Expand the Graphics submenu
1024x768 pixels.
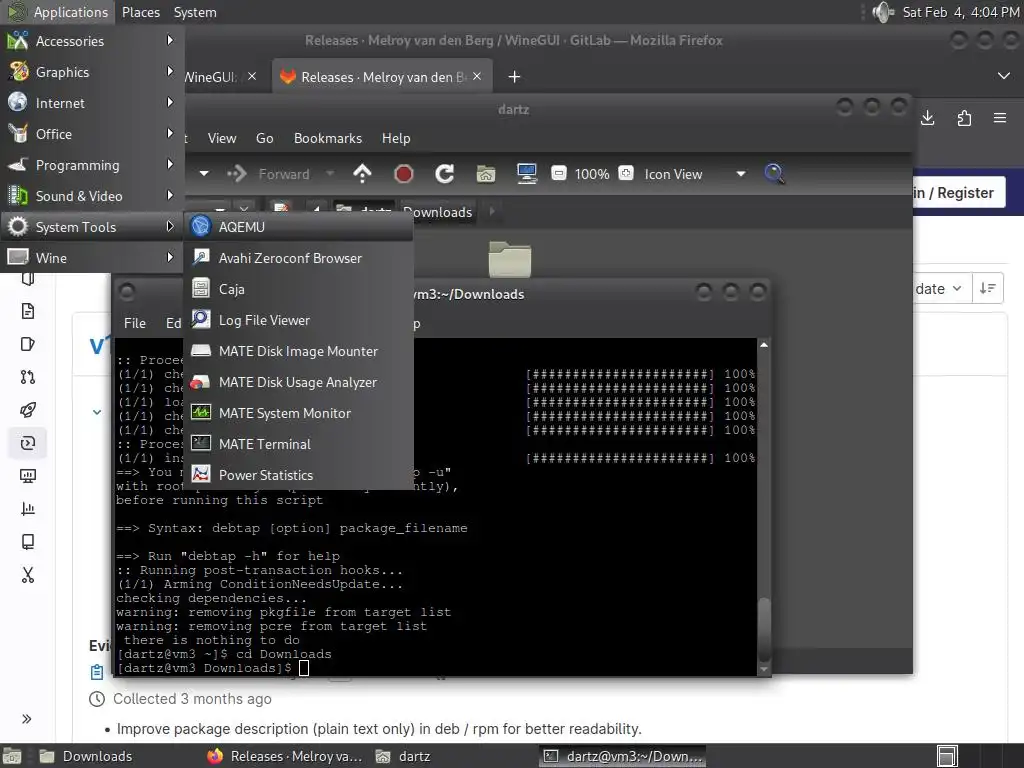click(91, 72)
